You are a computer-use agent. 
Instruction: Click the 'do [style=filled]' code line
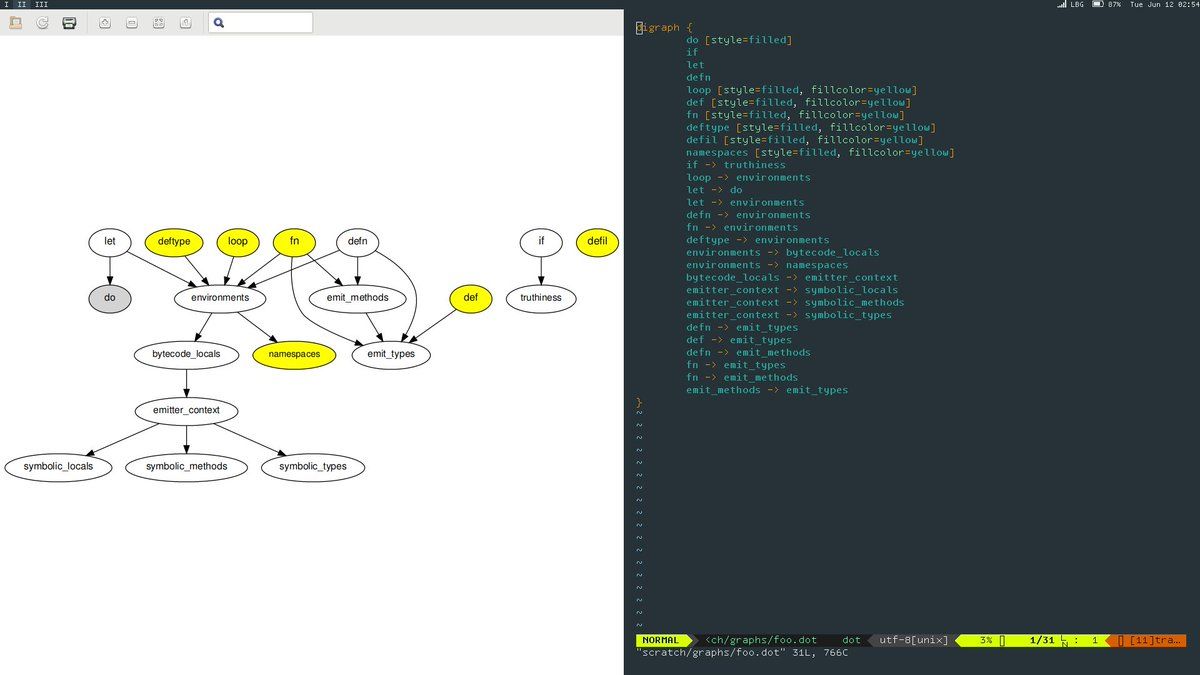(x=738, y=40)
